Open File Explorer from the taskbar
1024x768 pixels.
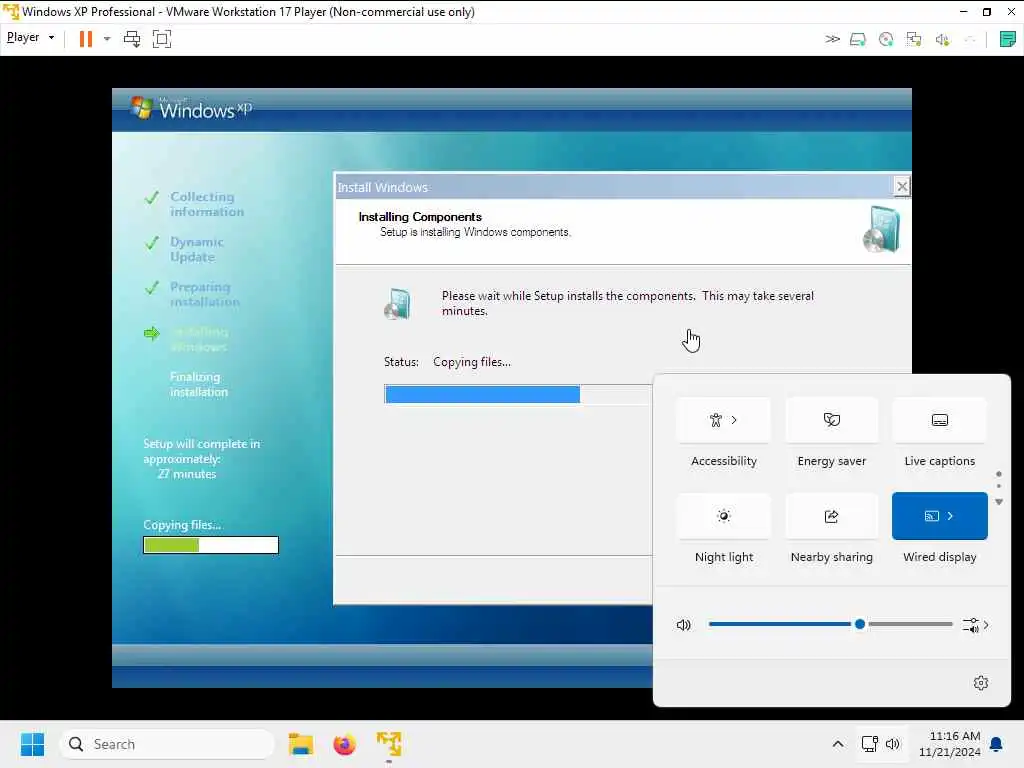click(x=301, y=744)
